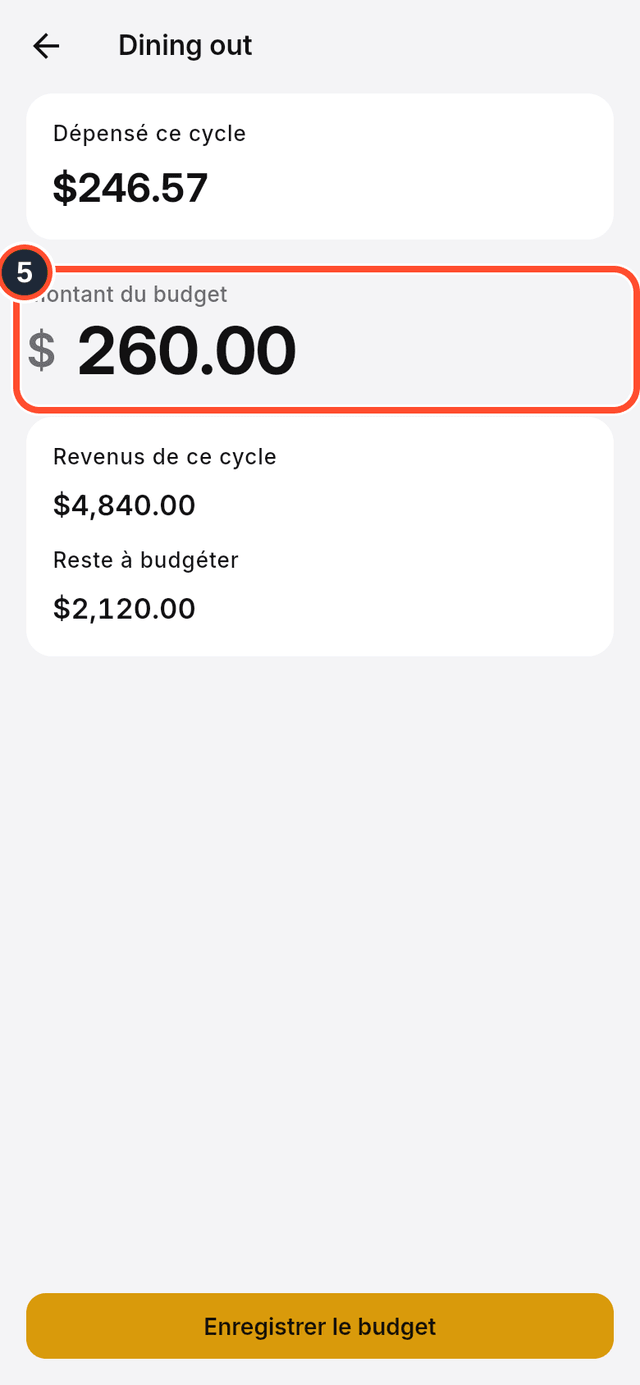Tap the $2,120.00 remaining amount
640x1385 pixels.
click(124, 608)
